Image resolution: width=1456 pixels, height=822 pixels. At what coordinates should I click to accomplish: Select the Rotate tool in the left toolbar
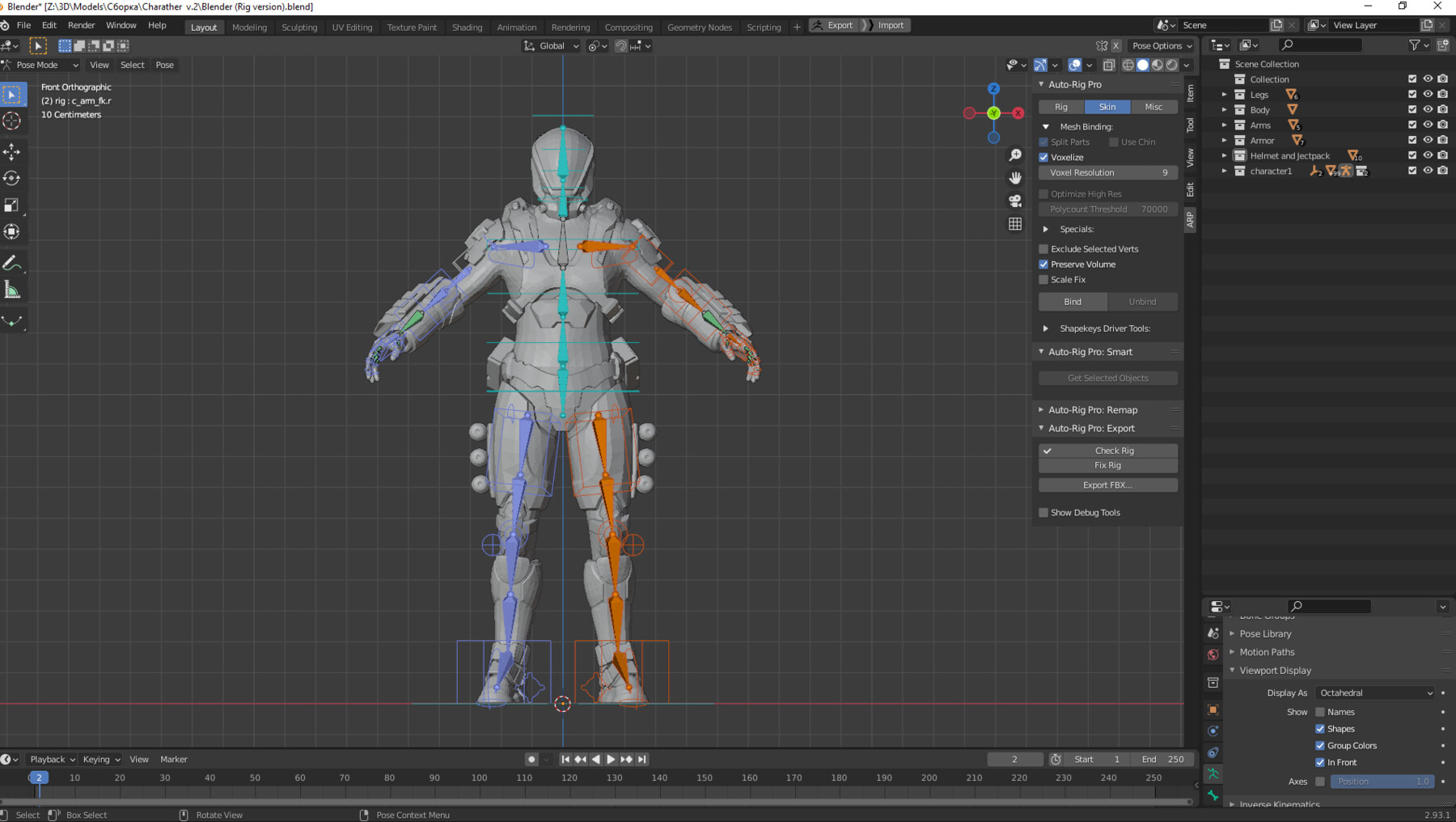pos(12,178)
